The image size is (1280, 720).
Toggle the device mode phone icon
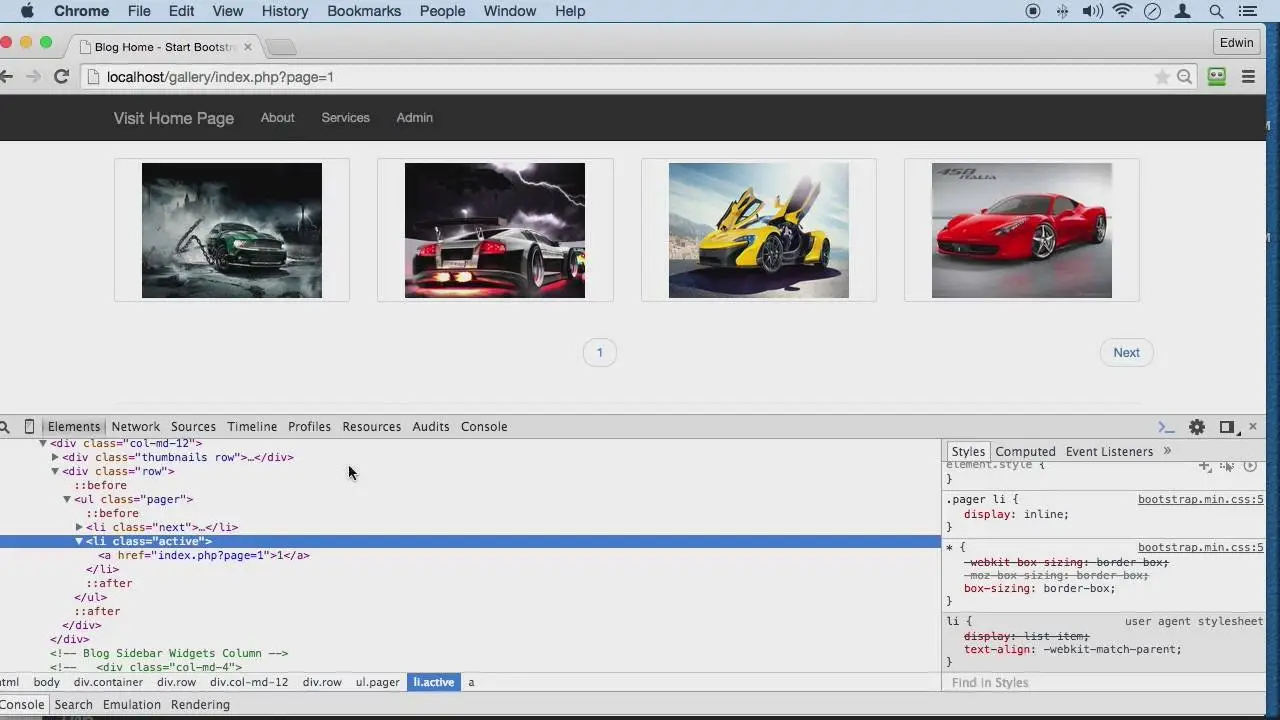point(29,427)
